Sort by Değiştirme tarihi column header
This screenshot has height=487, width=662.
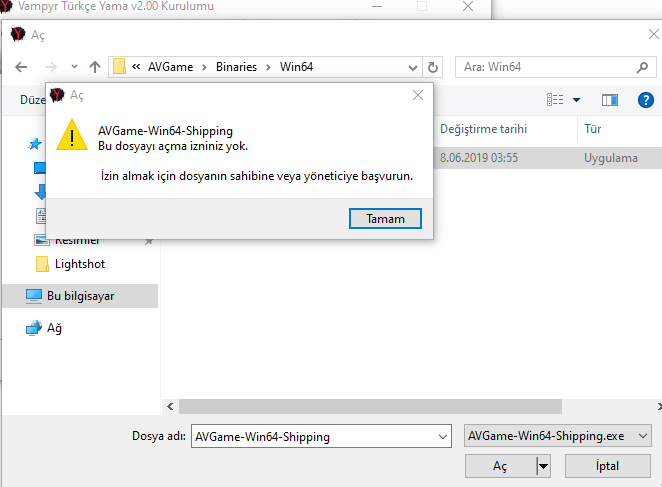tap(483, 129)
